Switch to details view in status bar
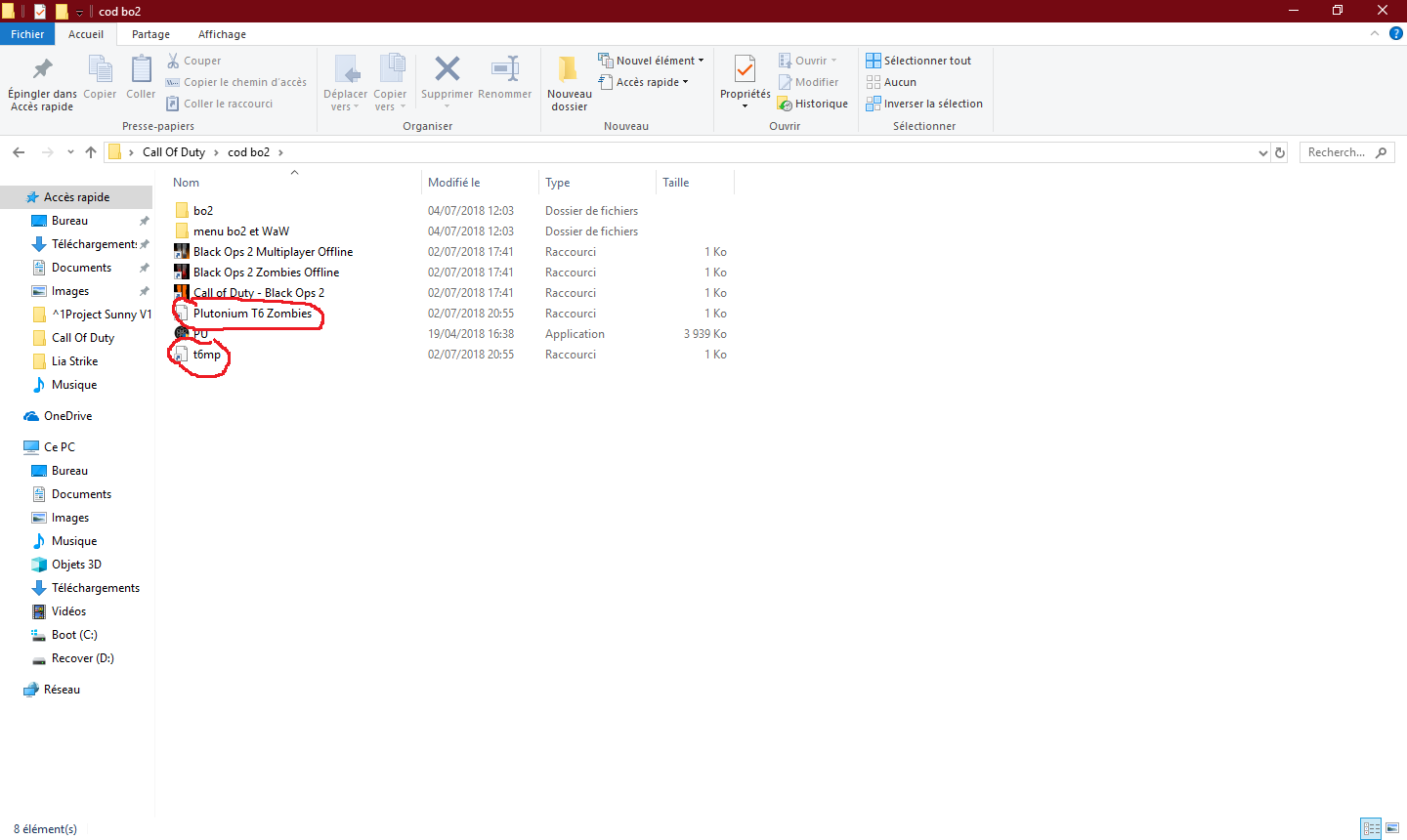Viewport: 1407px width, 840px height. [x=1371, y=828]
